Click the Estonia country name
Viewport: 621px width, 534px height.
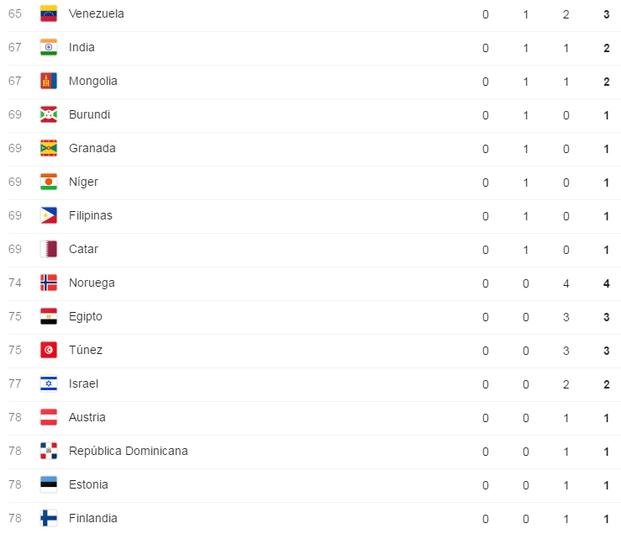coord(88,485)
